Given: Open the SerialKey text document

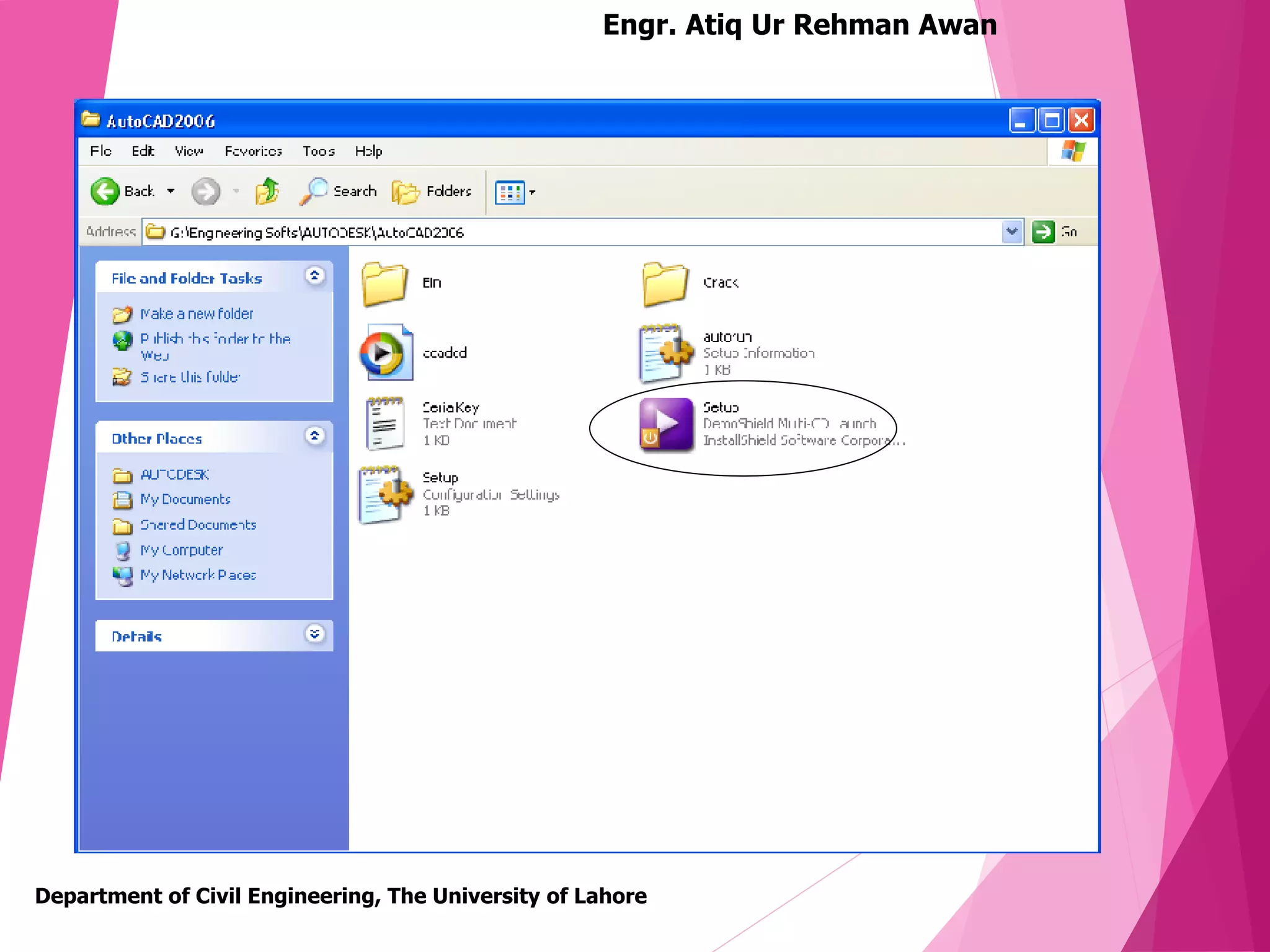Looking at the screenshot, I should pyautogui.click(x=384, y=424).
